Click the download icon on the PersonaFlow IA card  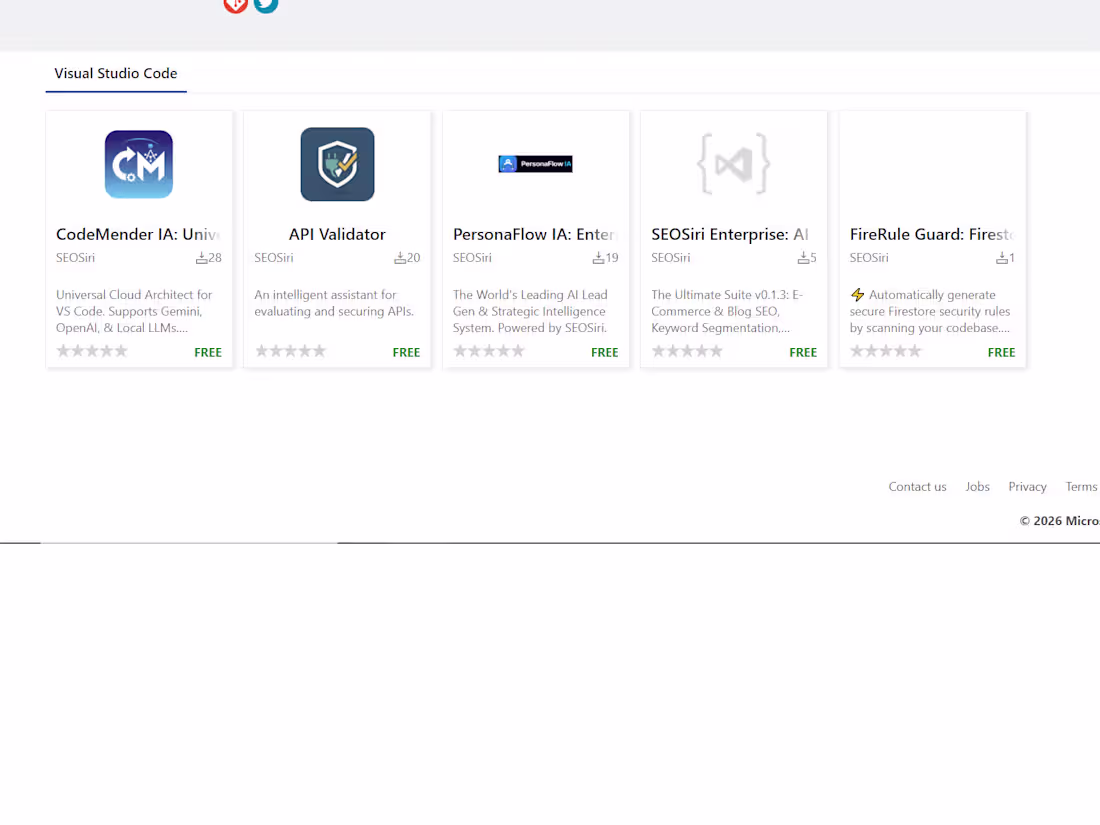point(598,257)
